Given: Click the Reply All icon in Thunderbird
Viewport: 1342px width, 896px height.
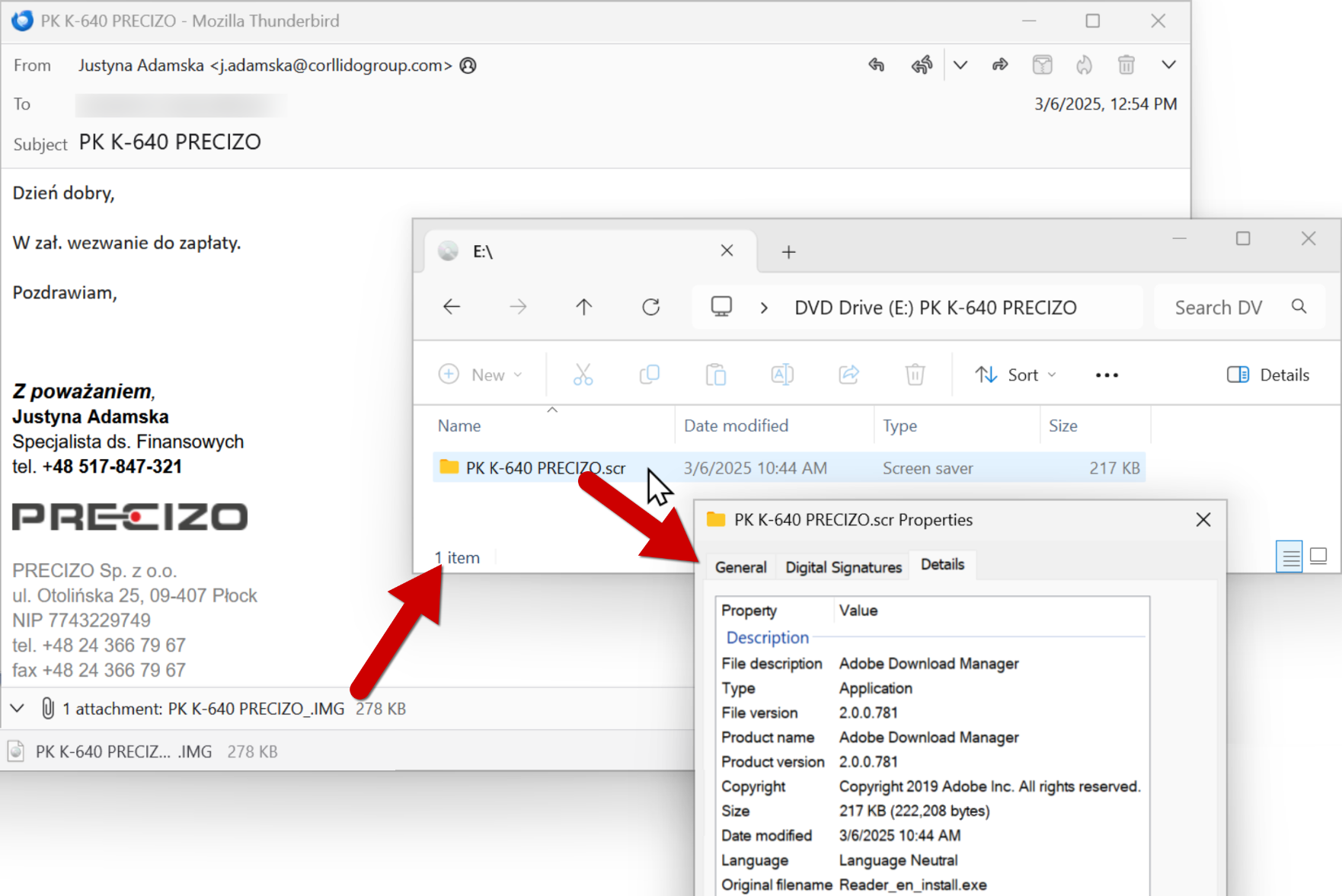Looking at the screenshot, I should pos(922,65).
